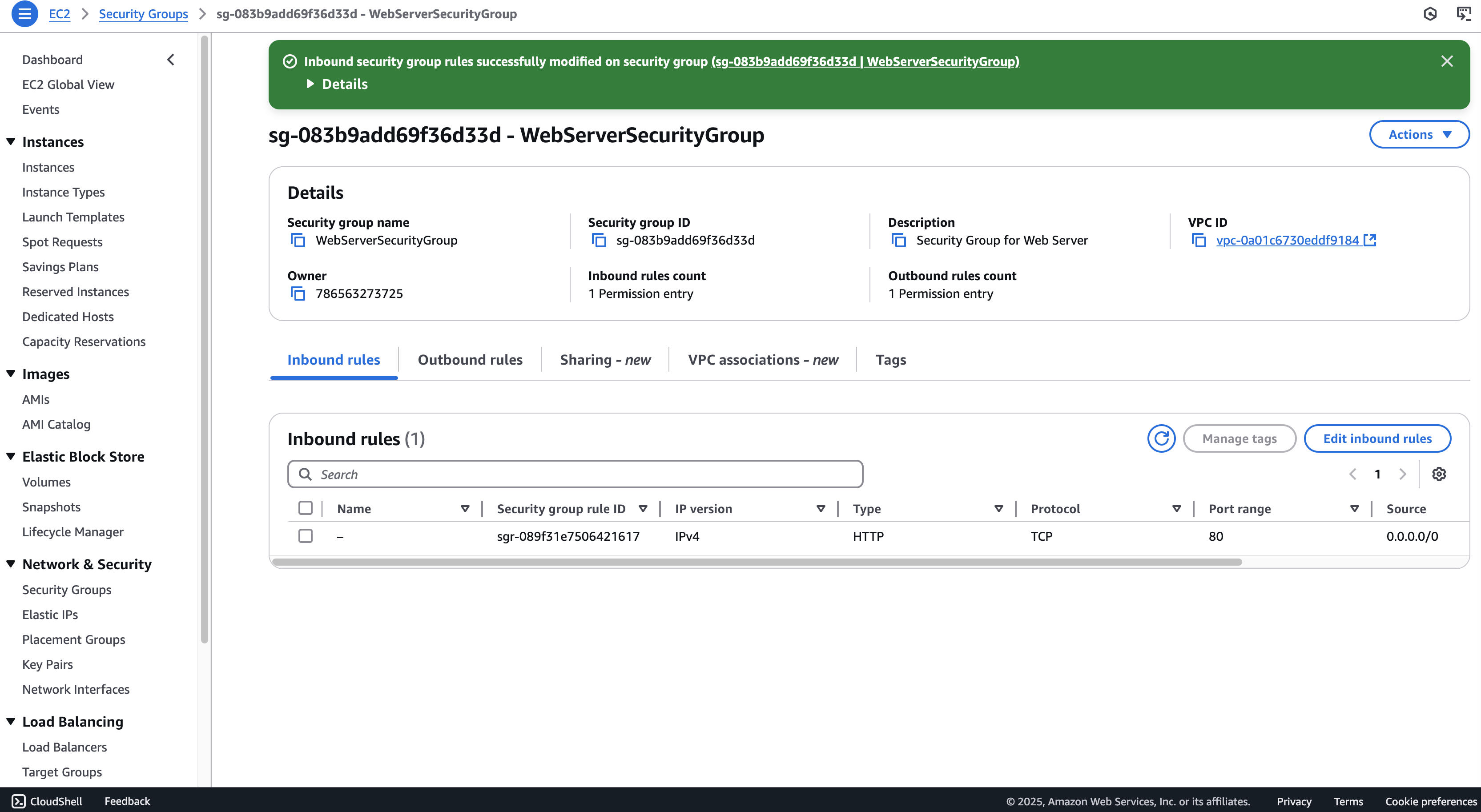Open Target Groups in sidebar
The height and width of the screenshot is (812, 1481).
pyautogui.click(x=62, y=772)
